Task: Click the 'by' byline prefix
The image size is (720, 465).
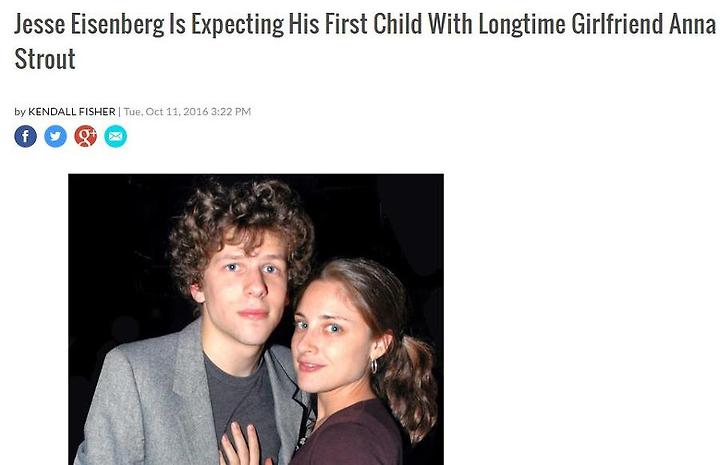Action: (20, 112)
